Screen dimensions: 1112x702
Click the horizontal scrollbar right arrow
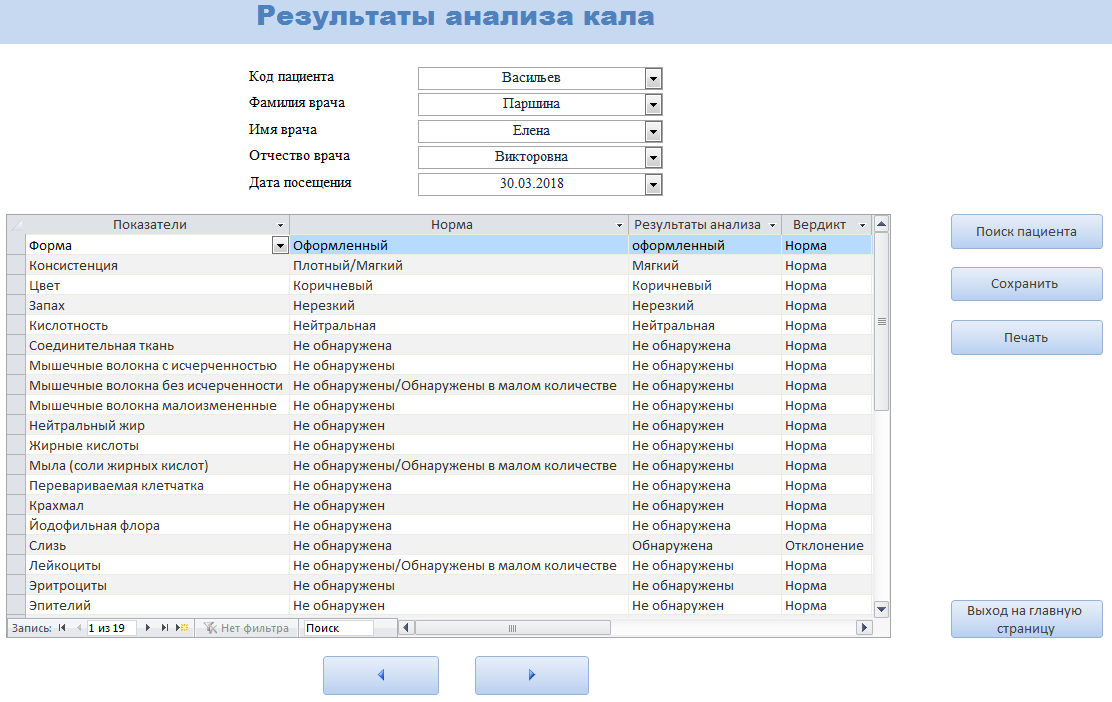coord(864,628)
